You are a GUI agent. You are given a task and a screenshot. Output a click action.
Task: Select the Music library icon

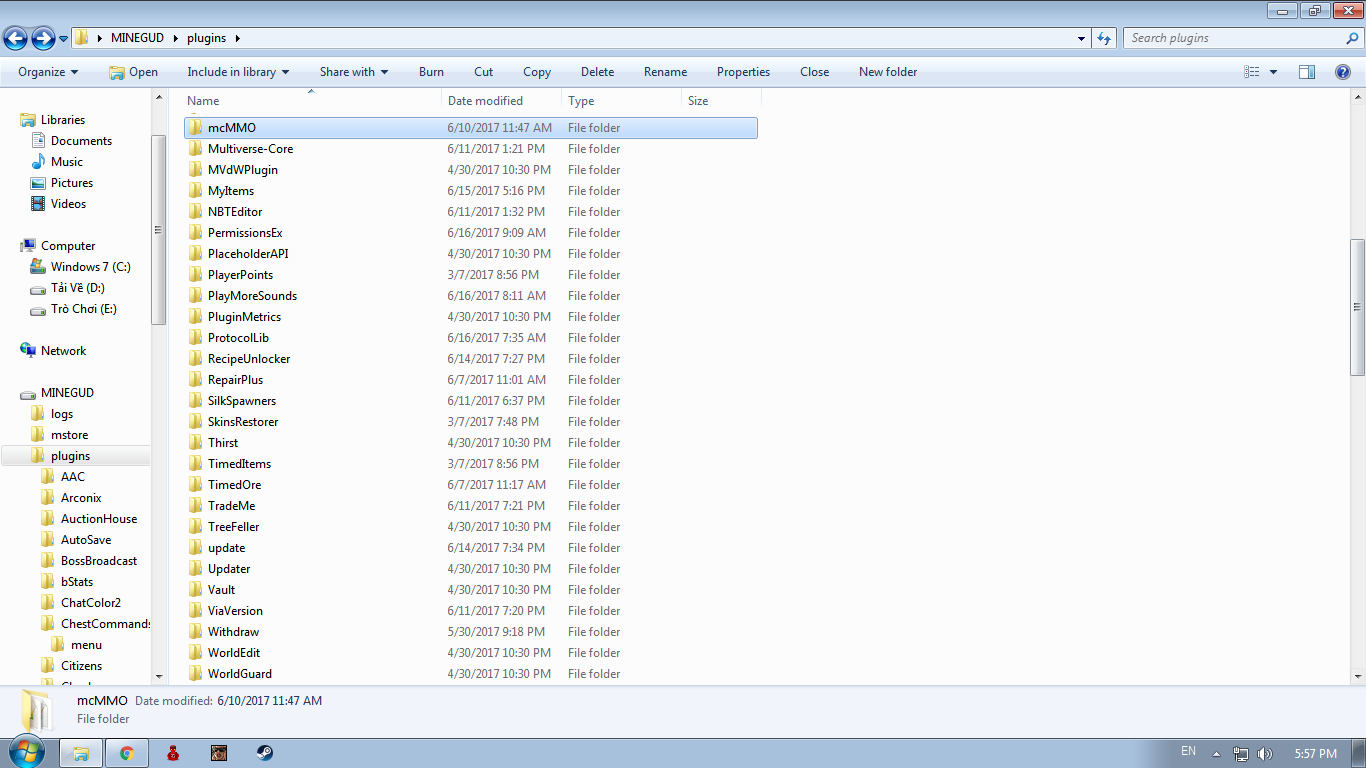coord(39,162)
